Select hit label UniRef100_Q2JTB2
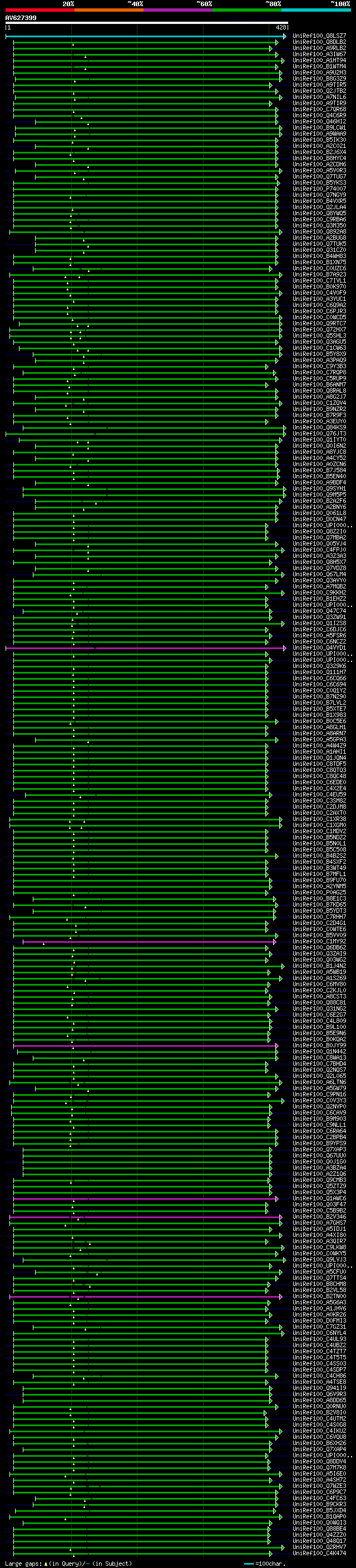Screen dimensions: 356x1568 (319, 91)
